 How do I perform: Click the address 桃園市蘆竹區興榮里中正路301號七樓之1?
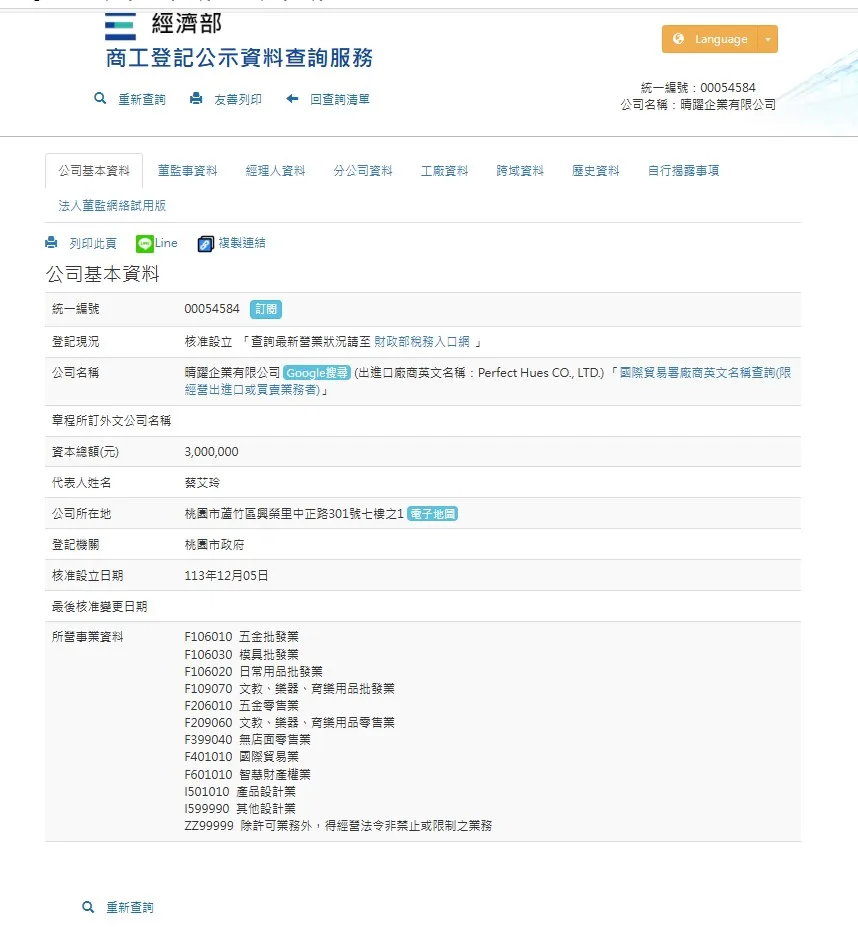[x=294, y=514]
